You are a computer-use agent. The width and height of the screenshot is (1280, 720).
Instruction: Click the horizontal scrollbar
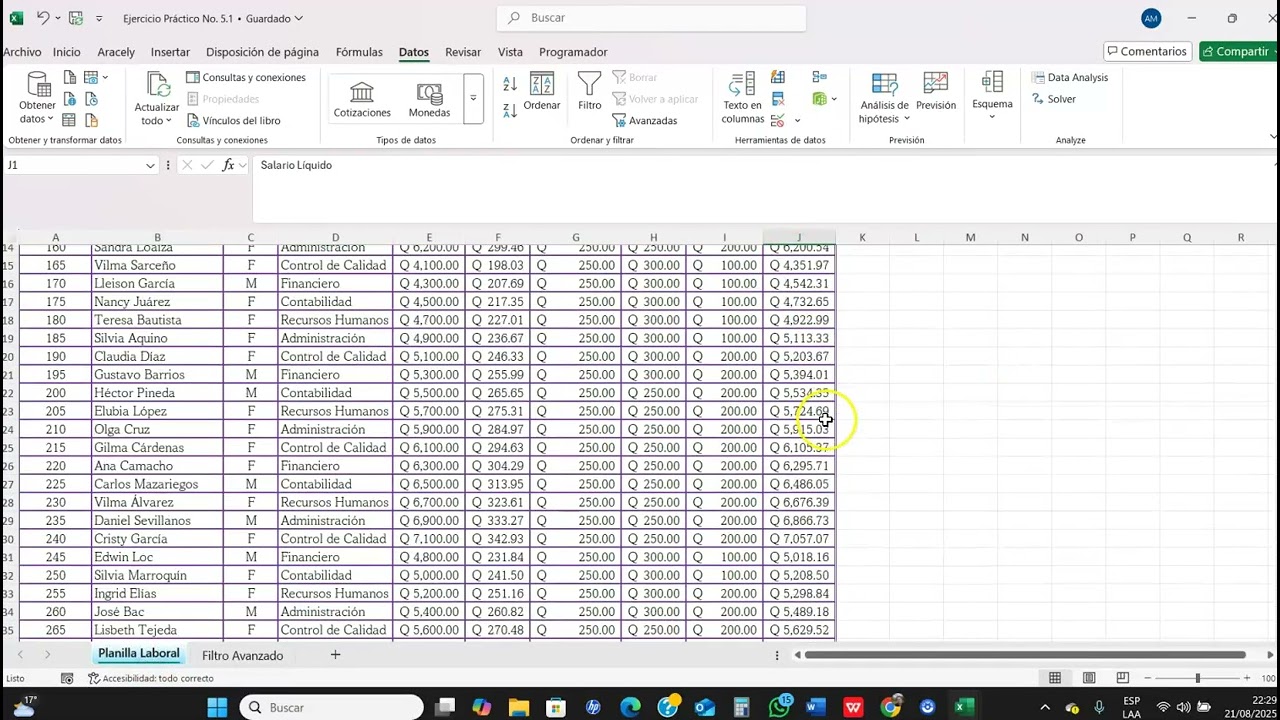(x=1025, y=655)
